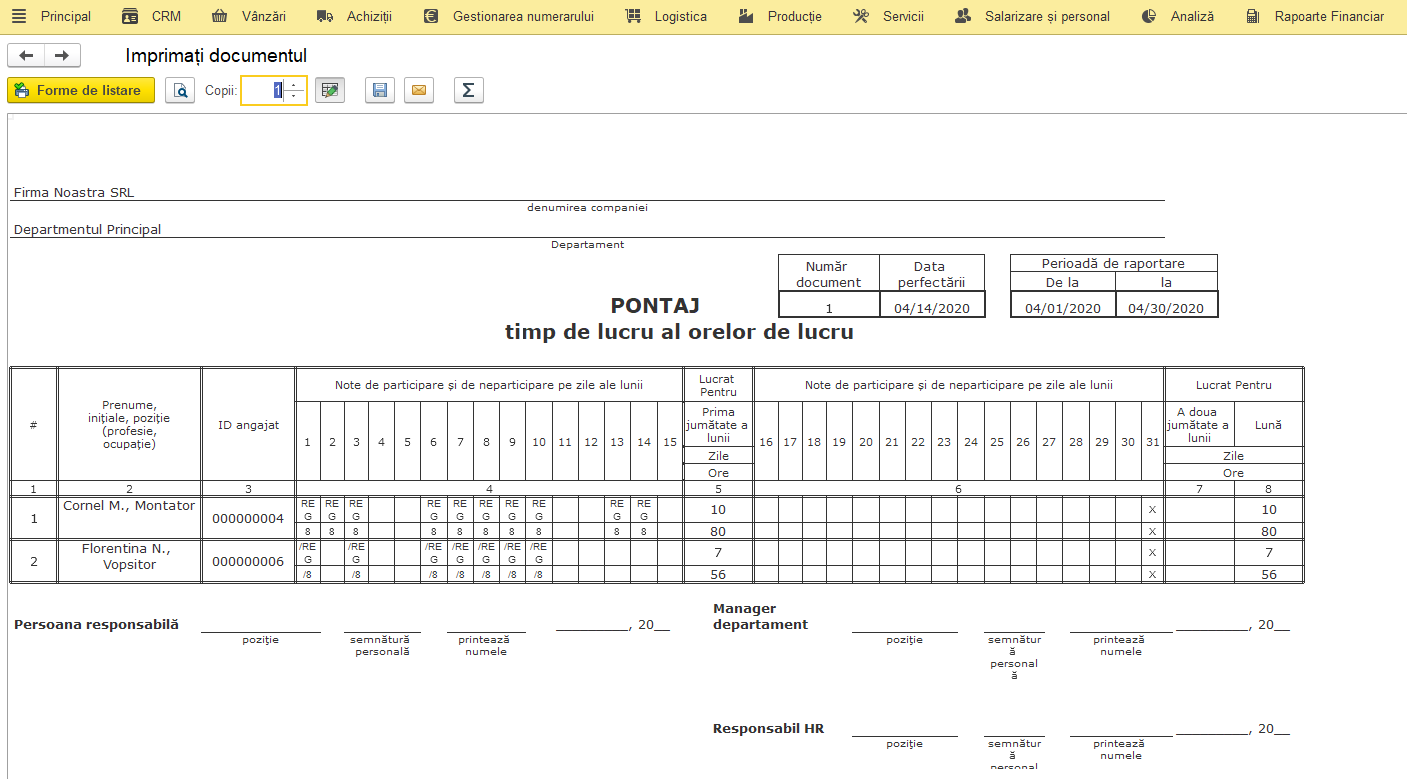The height and width of the screenshot is (779, 1407).
Task: Select the employee ID 000000004 cell
Action: (248, 519)
